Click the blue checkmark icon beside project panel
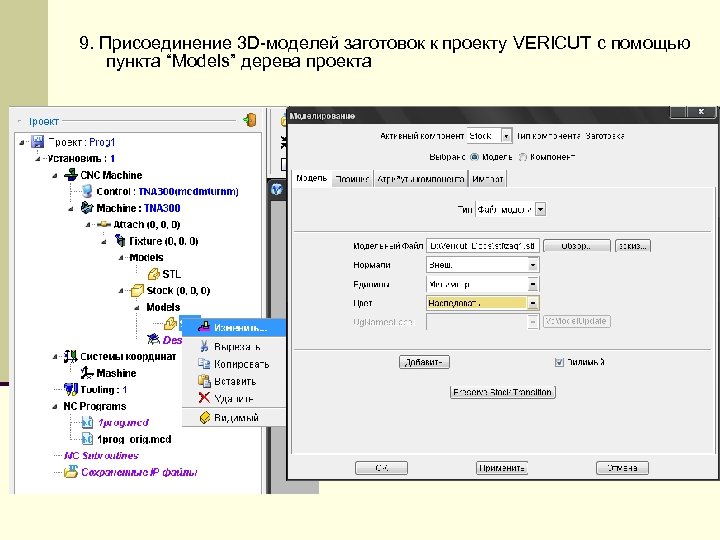The image size is (720, 540). coord(277,189)
